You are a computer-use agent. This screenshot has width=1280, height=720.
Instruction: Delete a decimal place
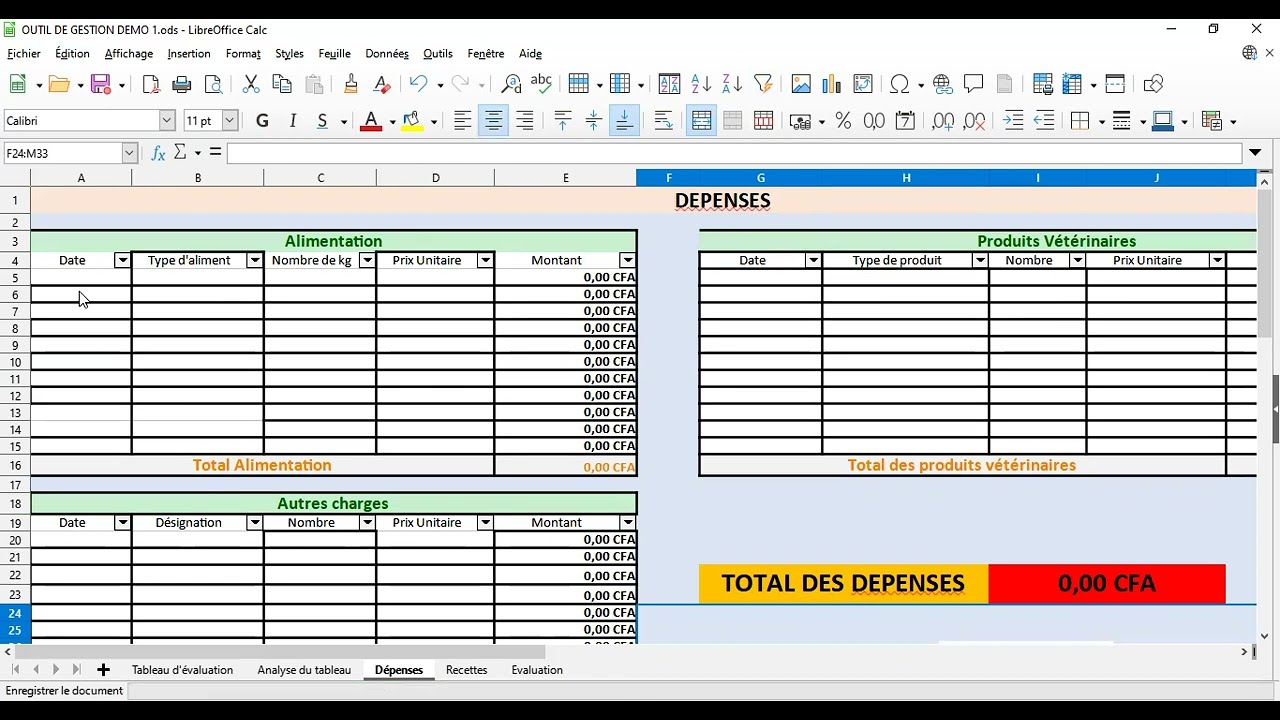[x=974, y=121]
